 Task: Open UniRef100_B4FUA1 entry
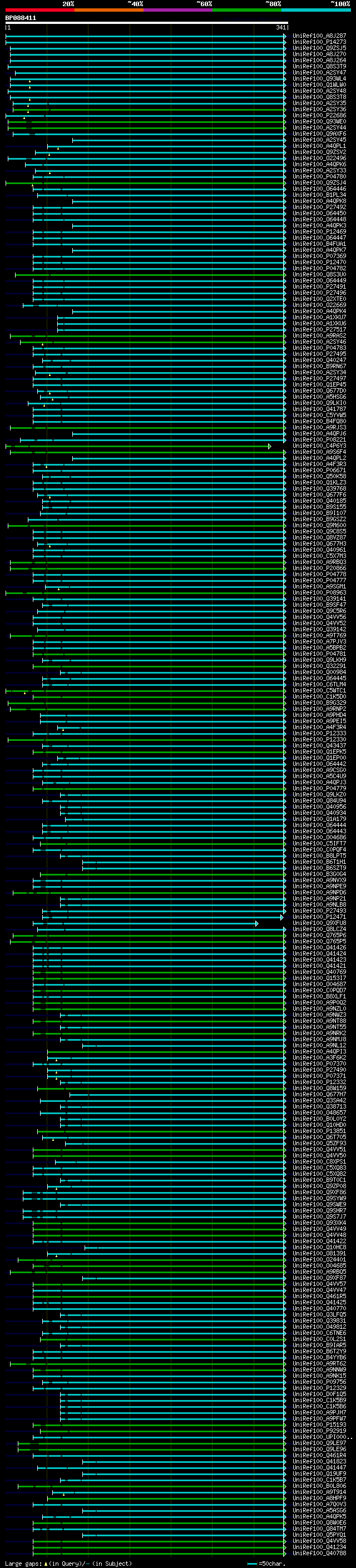coord(319,244)
